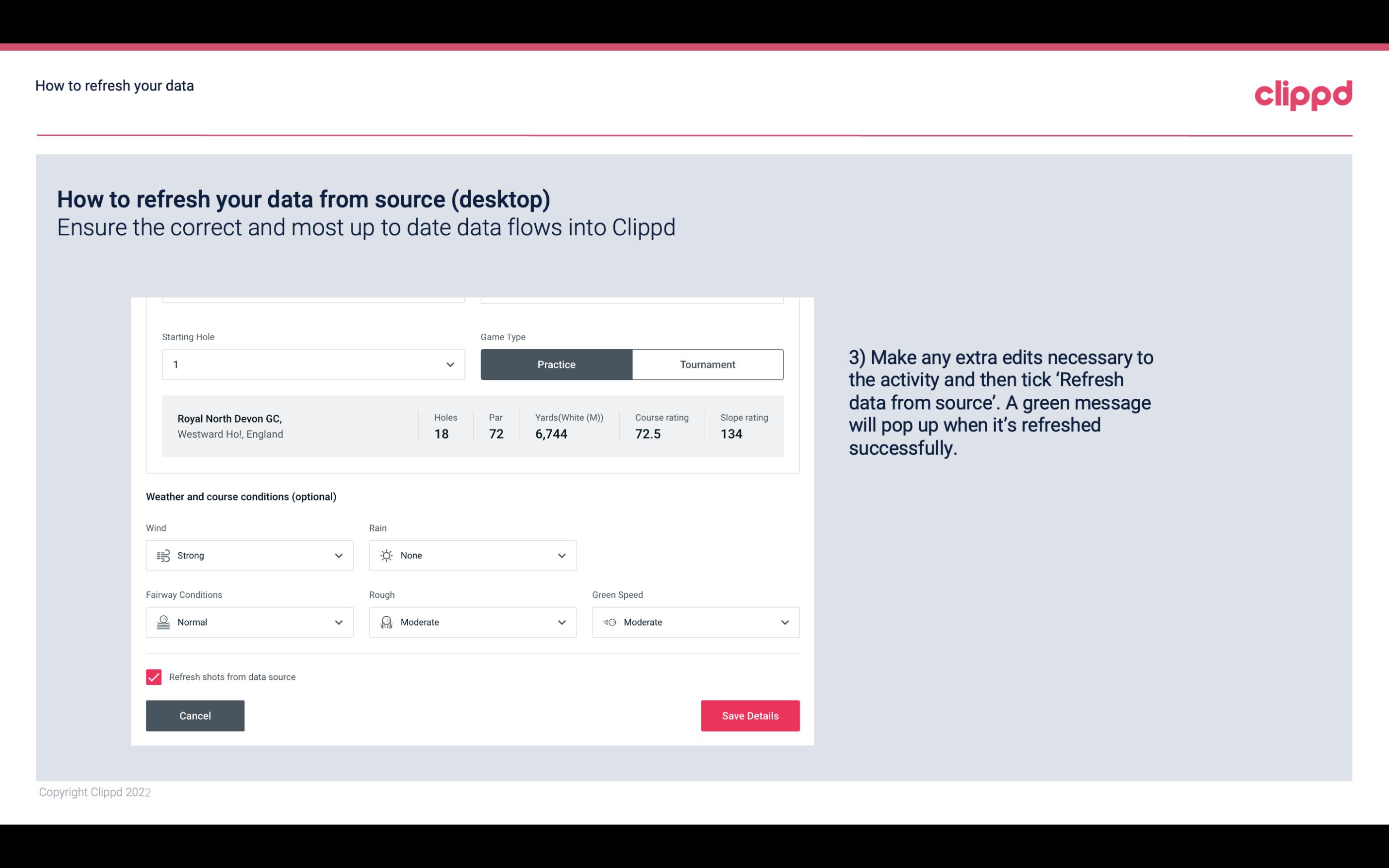Click the Cancel button

[195, 715]
